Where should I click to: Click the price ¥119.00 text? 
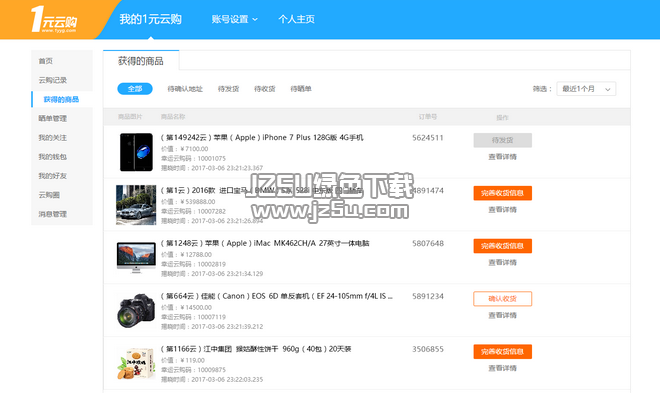tap(192, 361)
